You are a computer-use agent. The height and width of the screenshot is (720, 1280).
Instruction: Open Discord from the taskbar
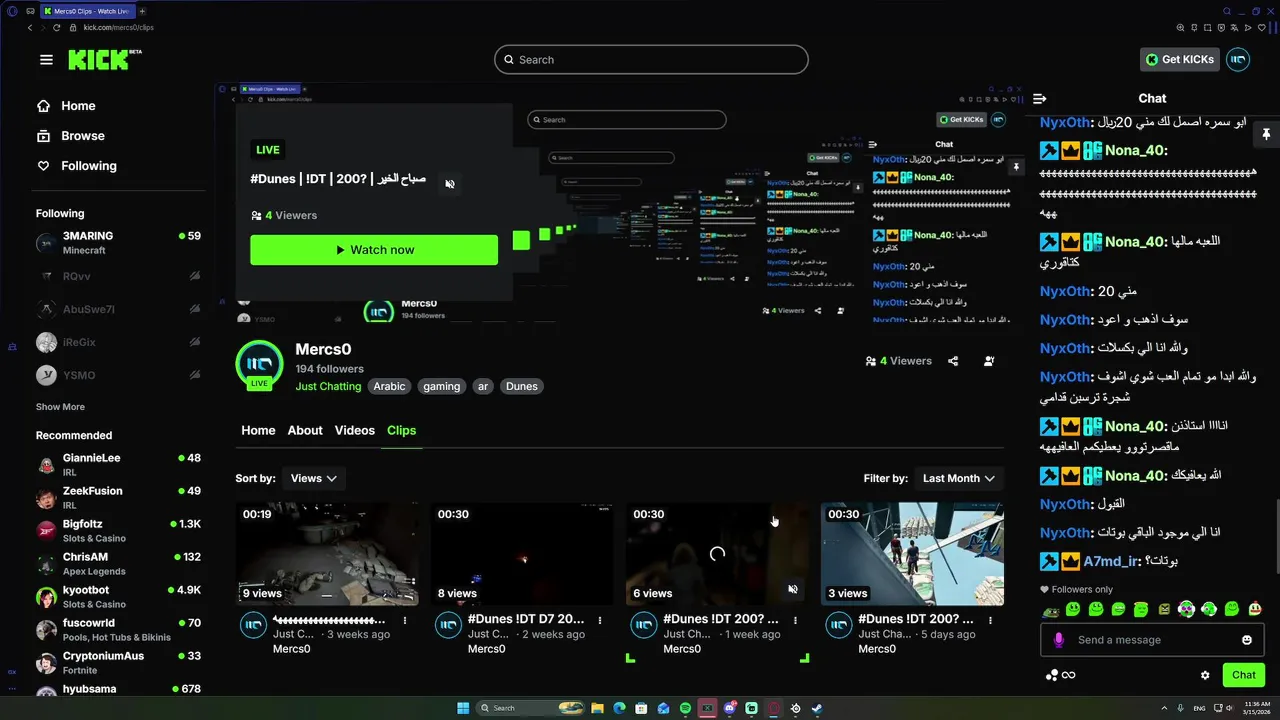pos(729,708)
